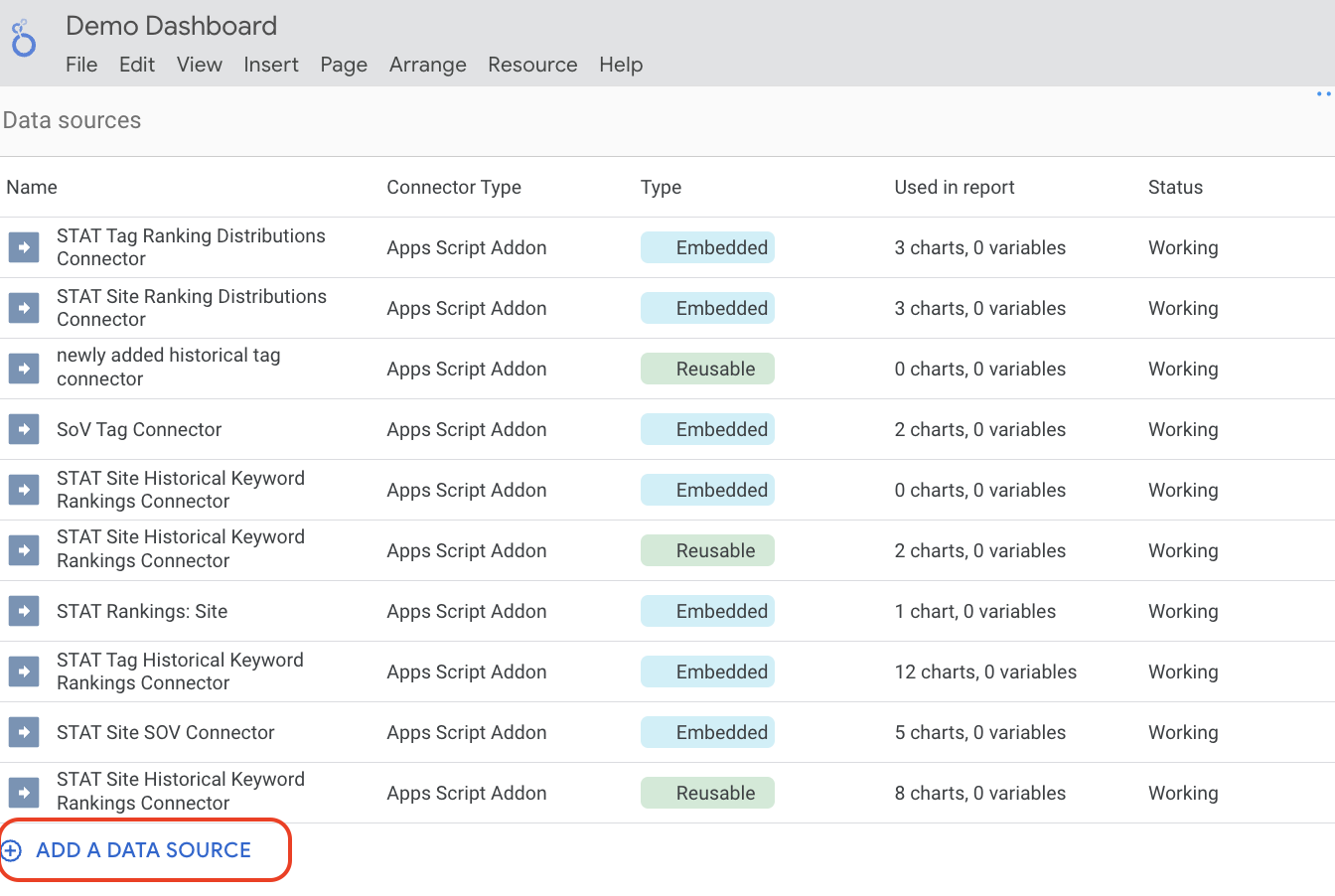
Task: Click the STAT Site Ranking Distributions connector icon
Action: pyautogui.click(x=24, y=308)
